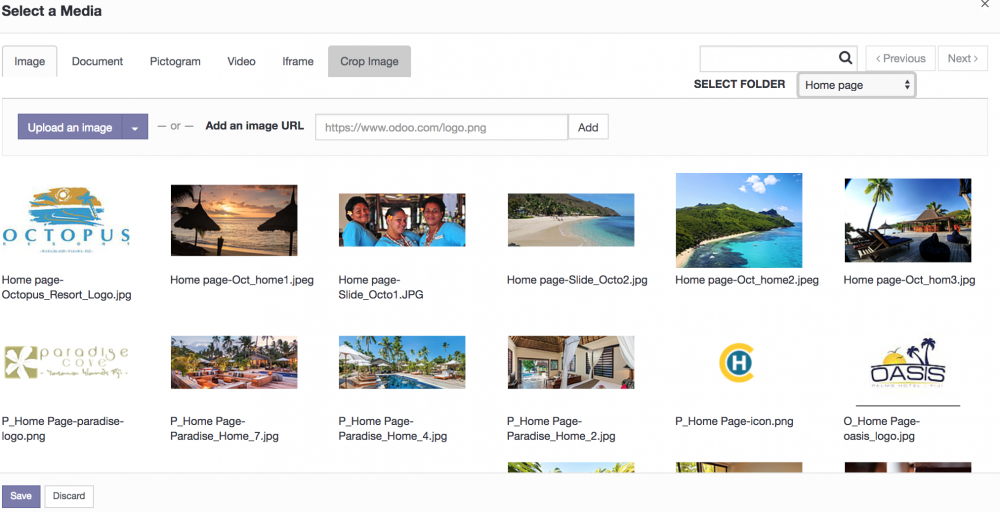Click filename 'Home page-Oct_home2.jpeg'
Viewport: 1000px width, 512px height.
[x=747, y=280]
